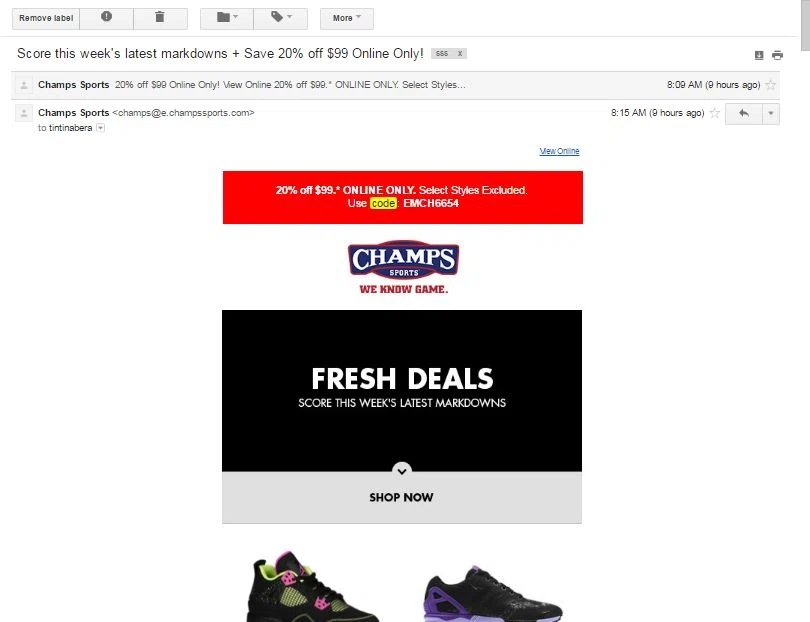
Task: Remove the sss label with its x
Action: (460, 54)
